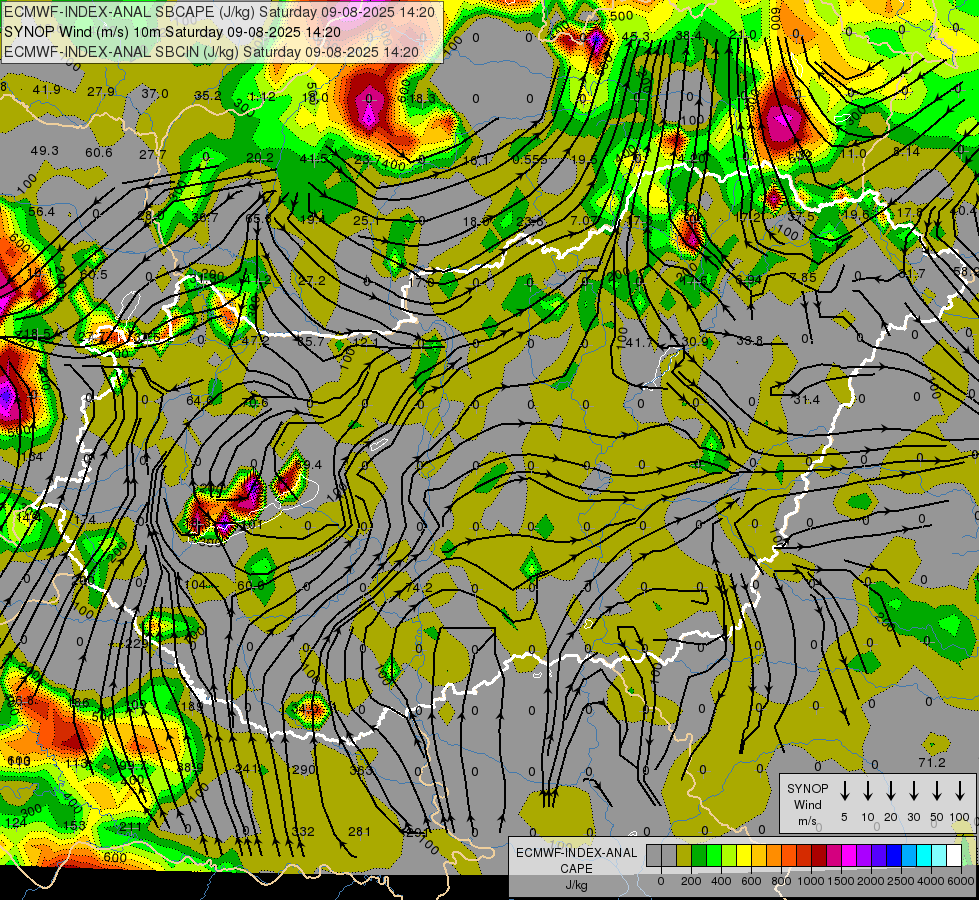The width and height of the screenshot is (979, 900).
Task: Click the legend tick label 4000
Action: point(931,881)
